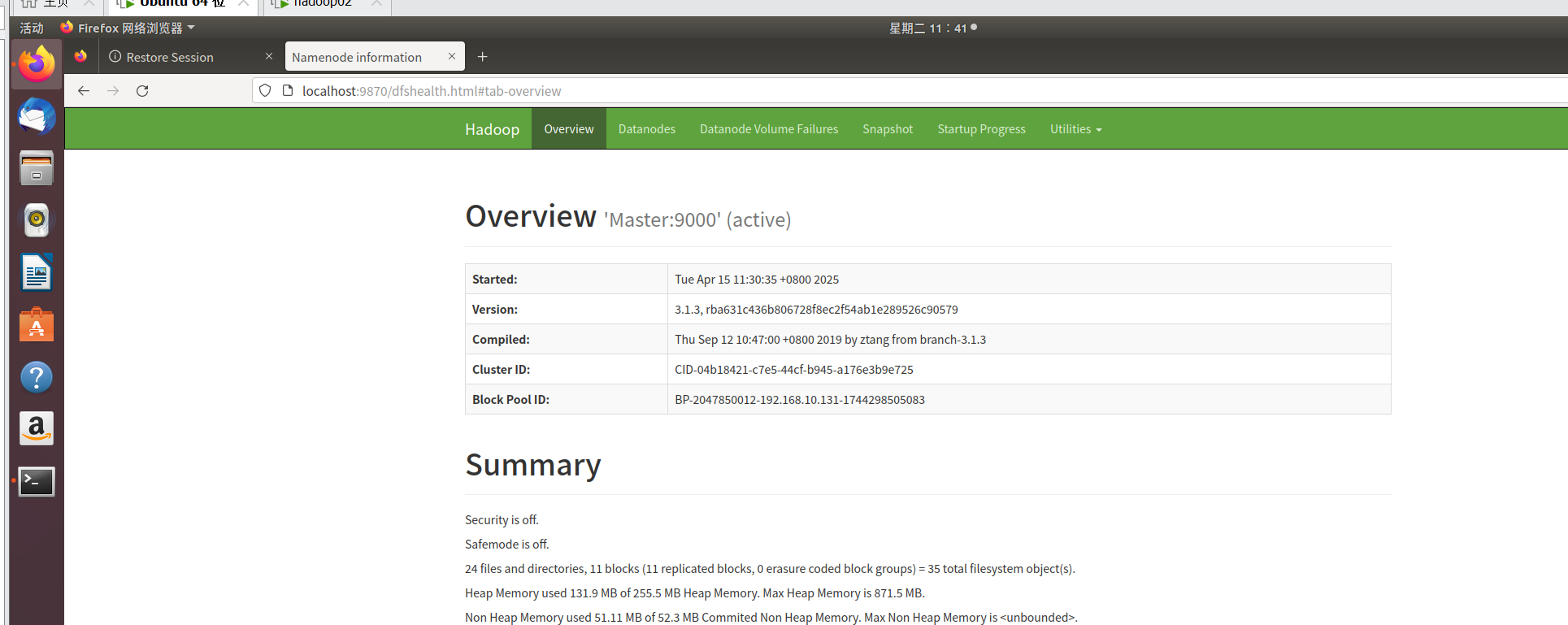Click the Amazon dock icon
This screenshot has height=625, width=1568.
coord(37,428)
